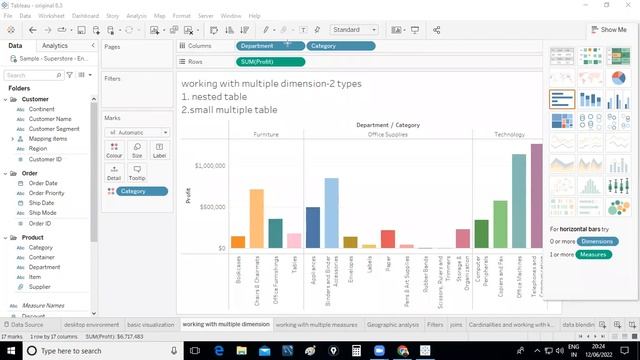Viewport: 640px width, 360px height.
Task: Open the Worksheet menu
Action: (51, 16)
